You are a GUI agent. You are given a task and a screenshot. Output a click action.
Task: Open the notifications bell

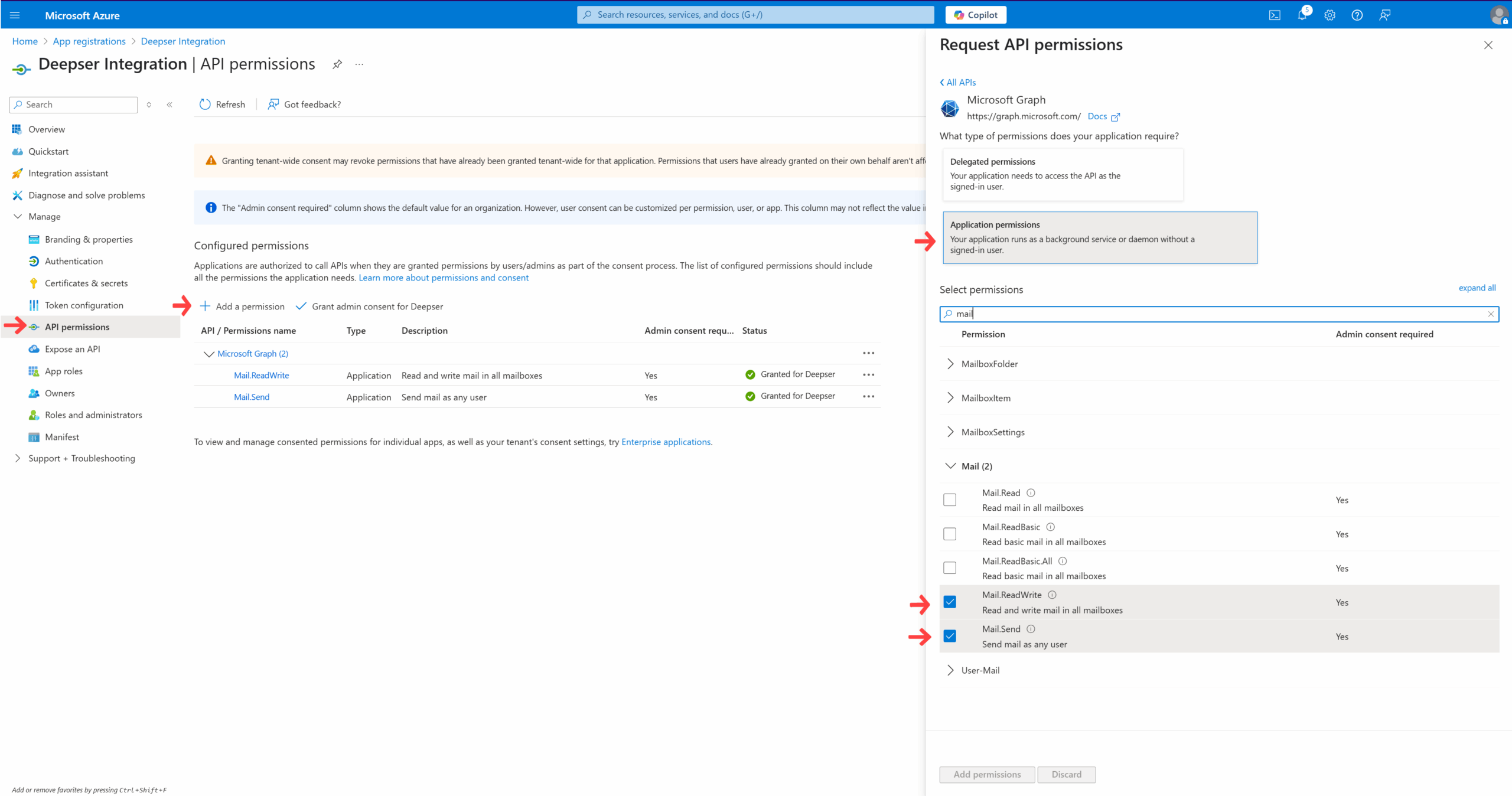click(1302, 15)
